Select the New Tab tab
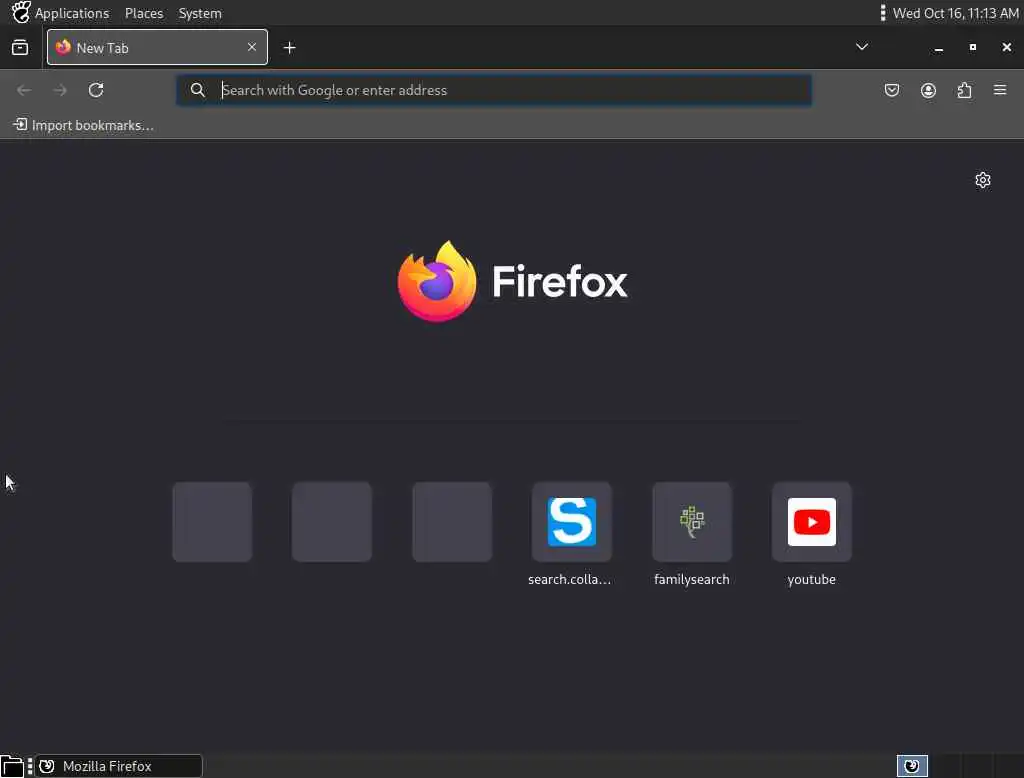 pyautogui.click(x=157, y=47)
